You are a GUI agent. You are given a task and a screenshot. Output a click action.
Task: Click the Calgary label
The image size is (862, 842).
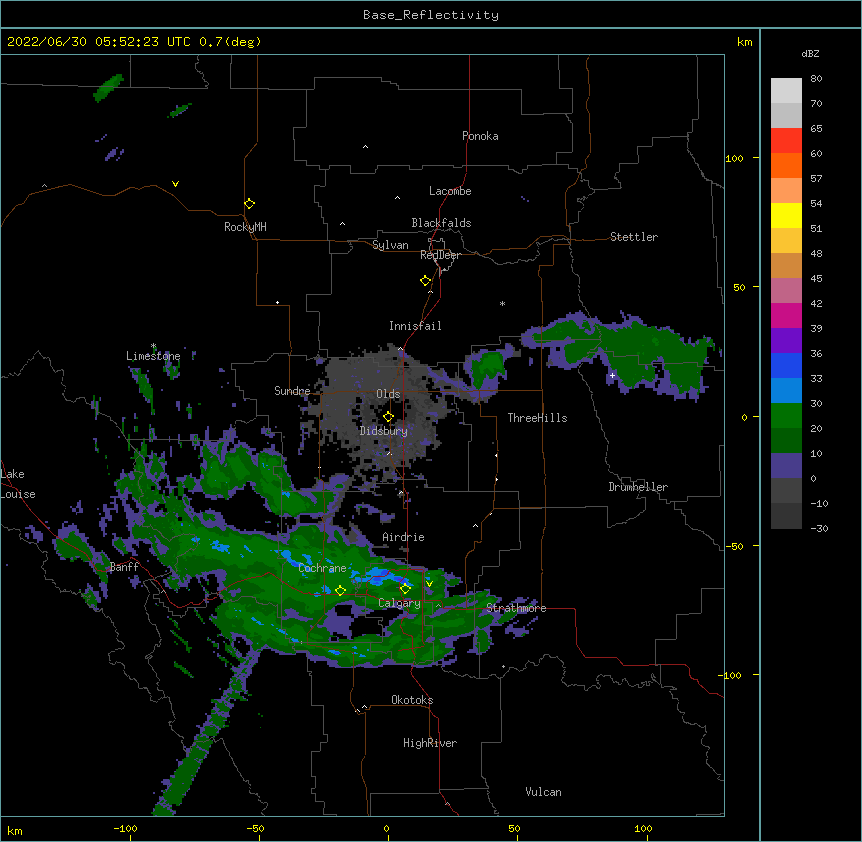(399, 603)
